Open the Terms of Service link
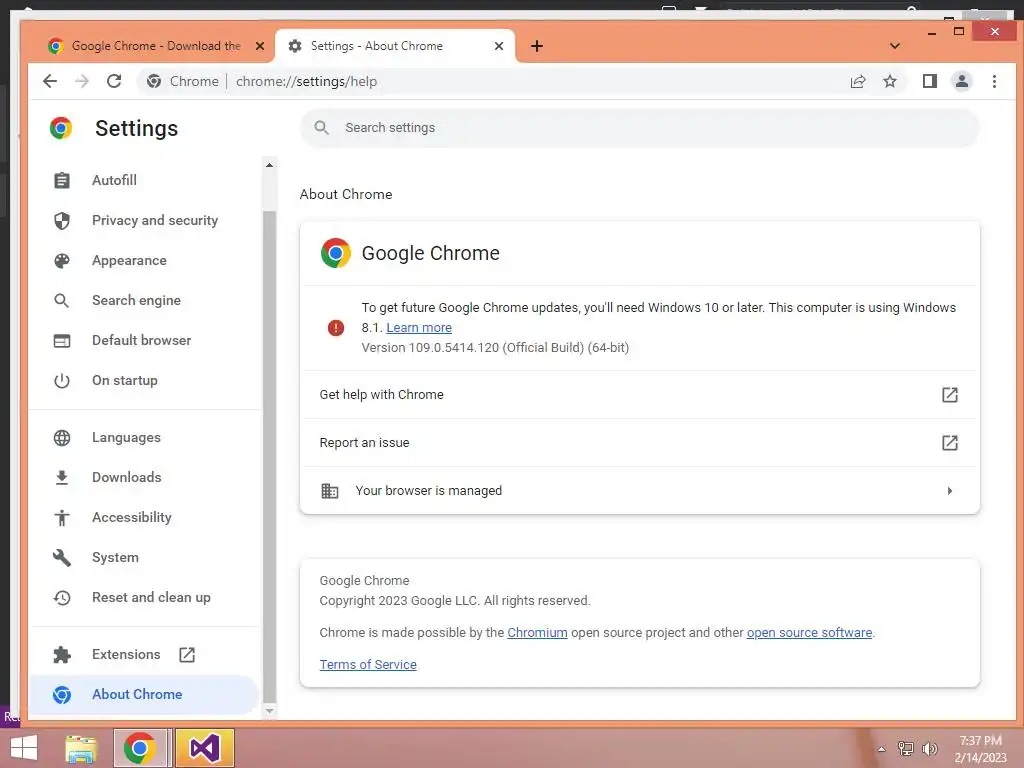1024x768 pixels. [x=368, y=665]
